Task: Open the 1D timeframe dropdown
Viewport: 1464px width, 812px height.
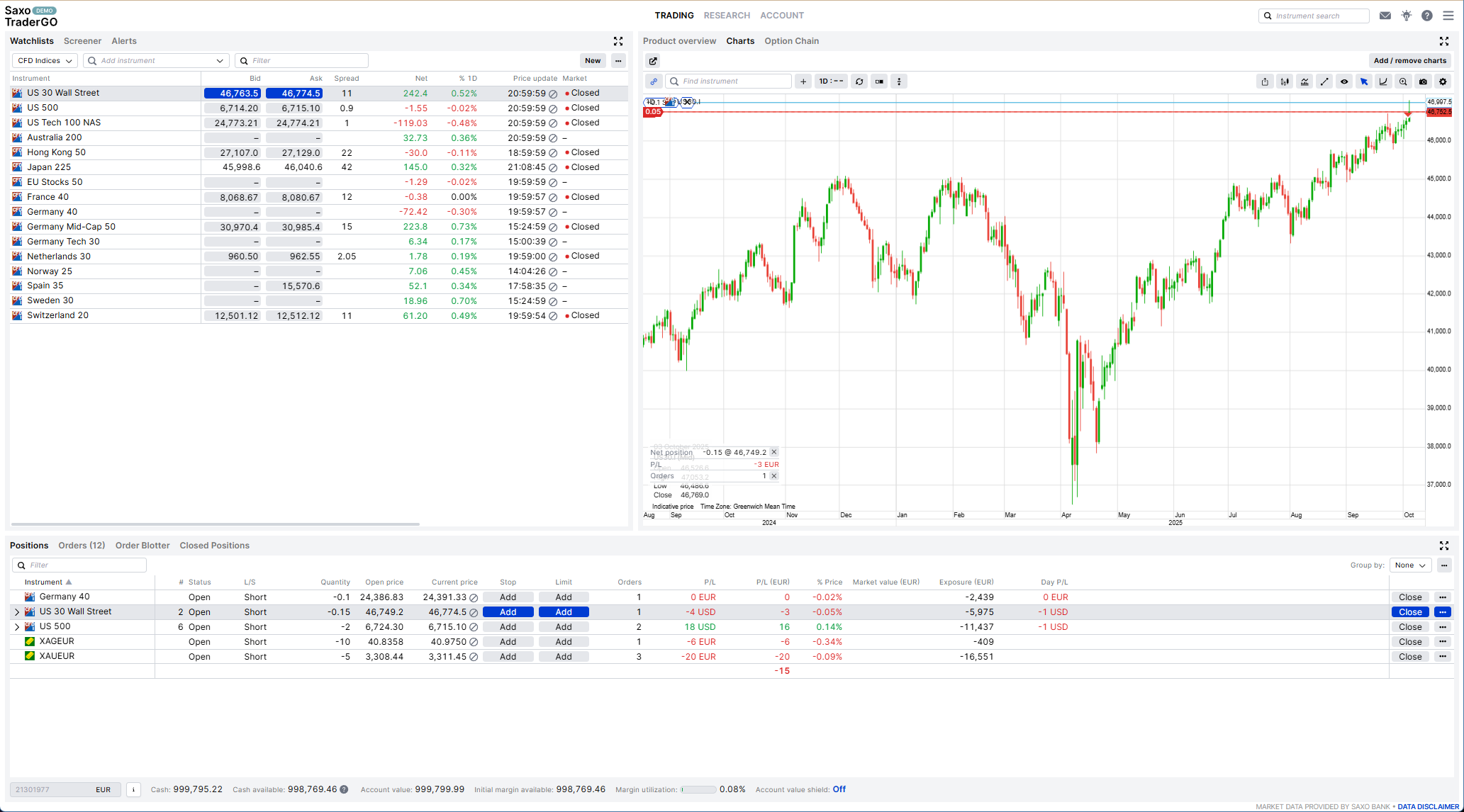Action: [x=830, y=81]
